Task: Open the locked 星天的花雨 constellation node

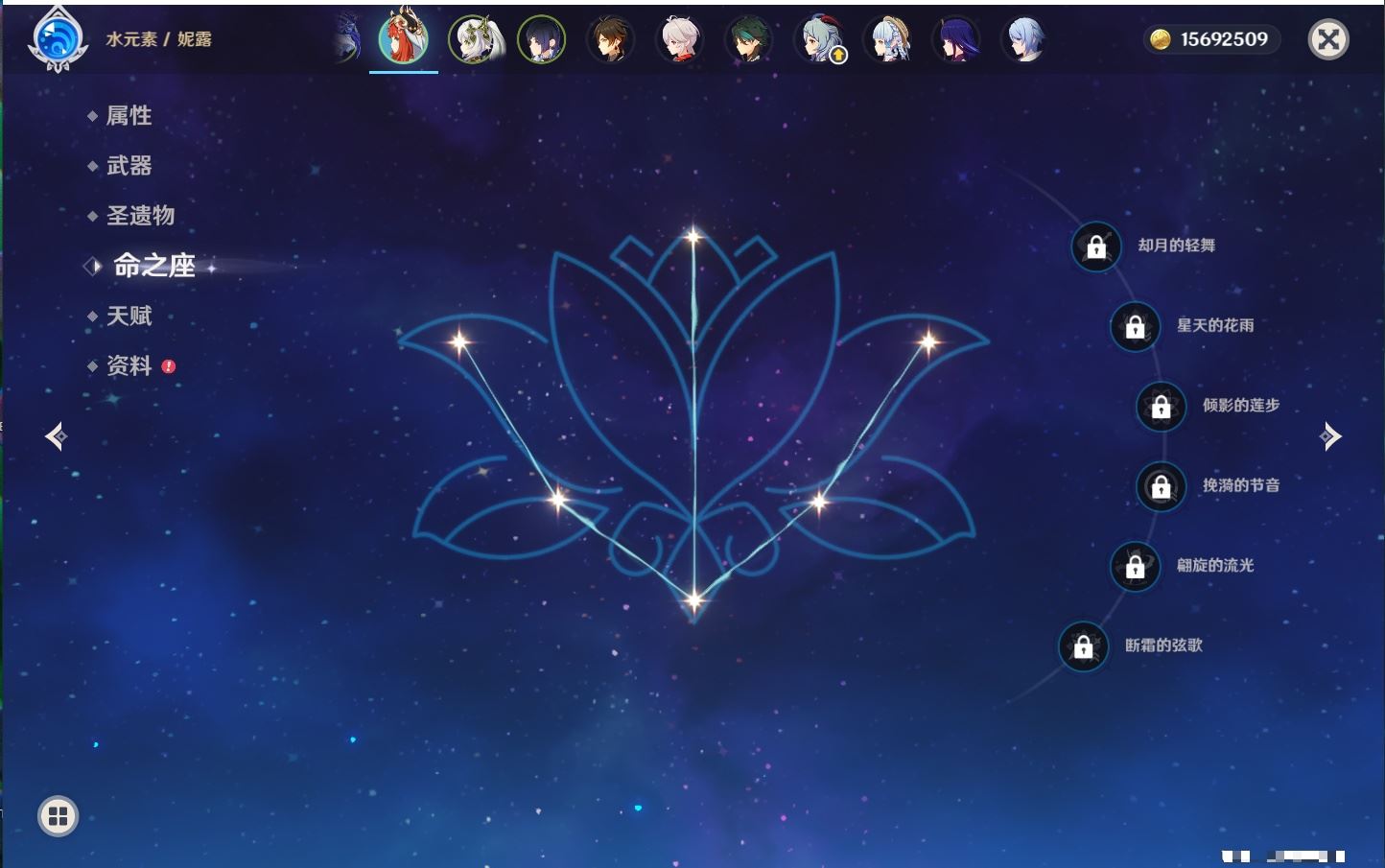Action: tap(1135, 326)
